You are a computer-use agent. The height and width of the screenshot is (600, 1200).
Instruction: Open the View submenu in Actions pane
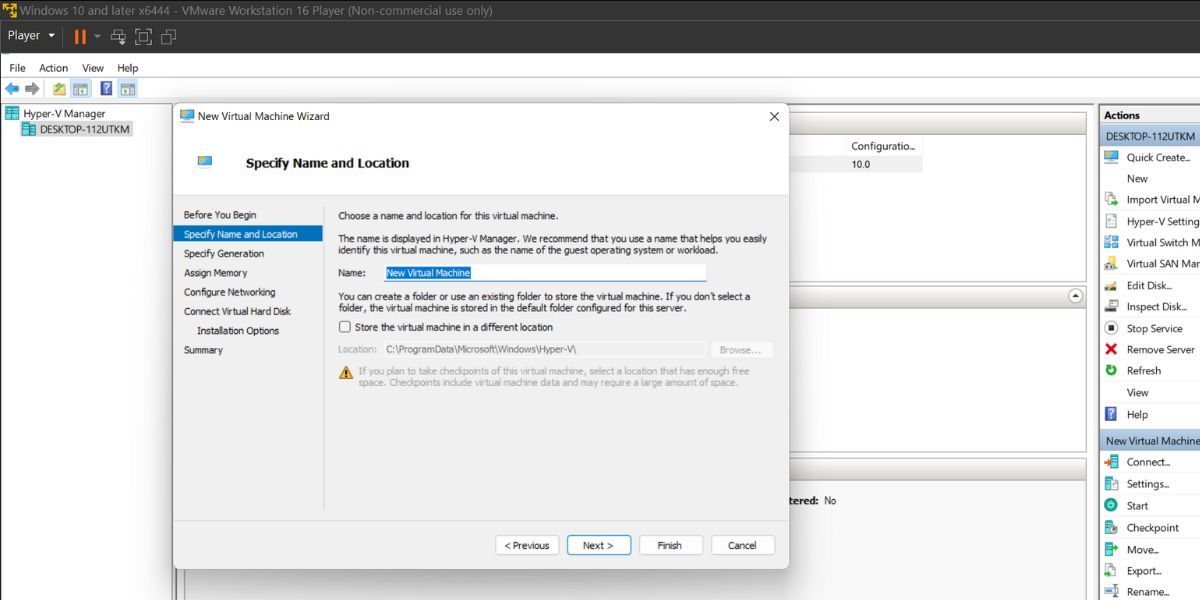(x=1138, y=392)
